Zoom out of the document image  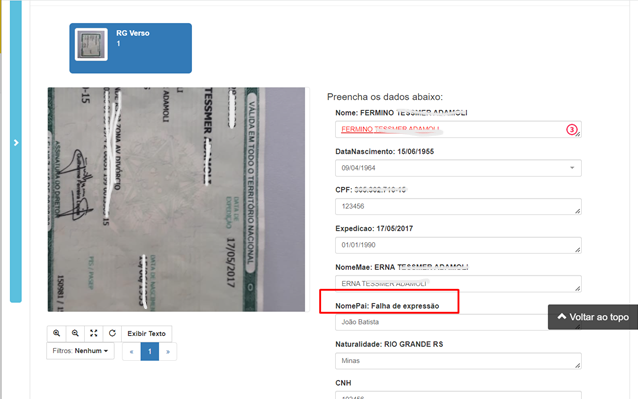click(x=75, y=334)
